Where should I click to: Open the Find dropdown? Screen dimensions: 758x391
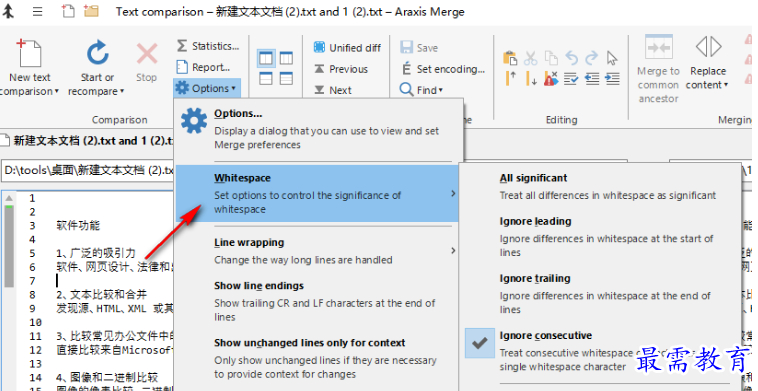(x=421, y=90)
